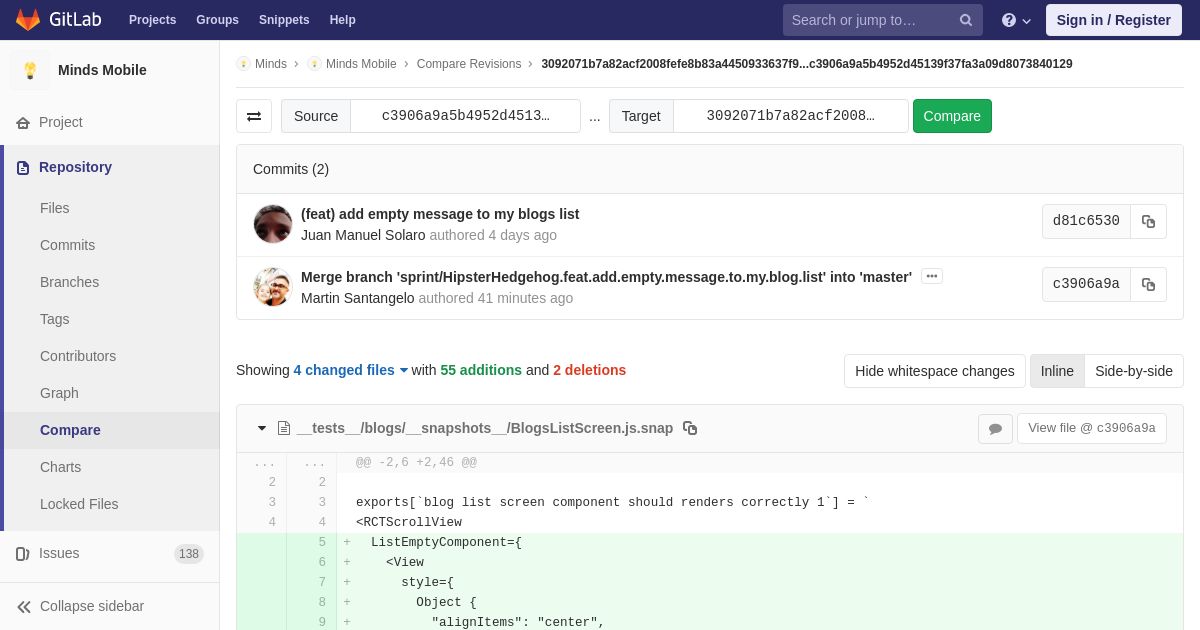The image size is (1200, 630).
Task: Copy commit SHA c3906a9a
Action: click(1148, 285)
